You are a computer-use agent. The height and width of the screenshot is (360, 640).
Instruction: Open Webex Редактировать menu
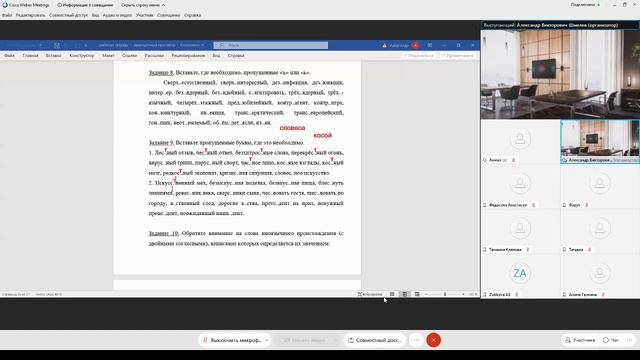tap(31, 15)
